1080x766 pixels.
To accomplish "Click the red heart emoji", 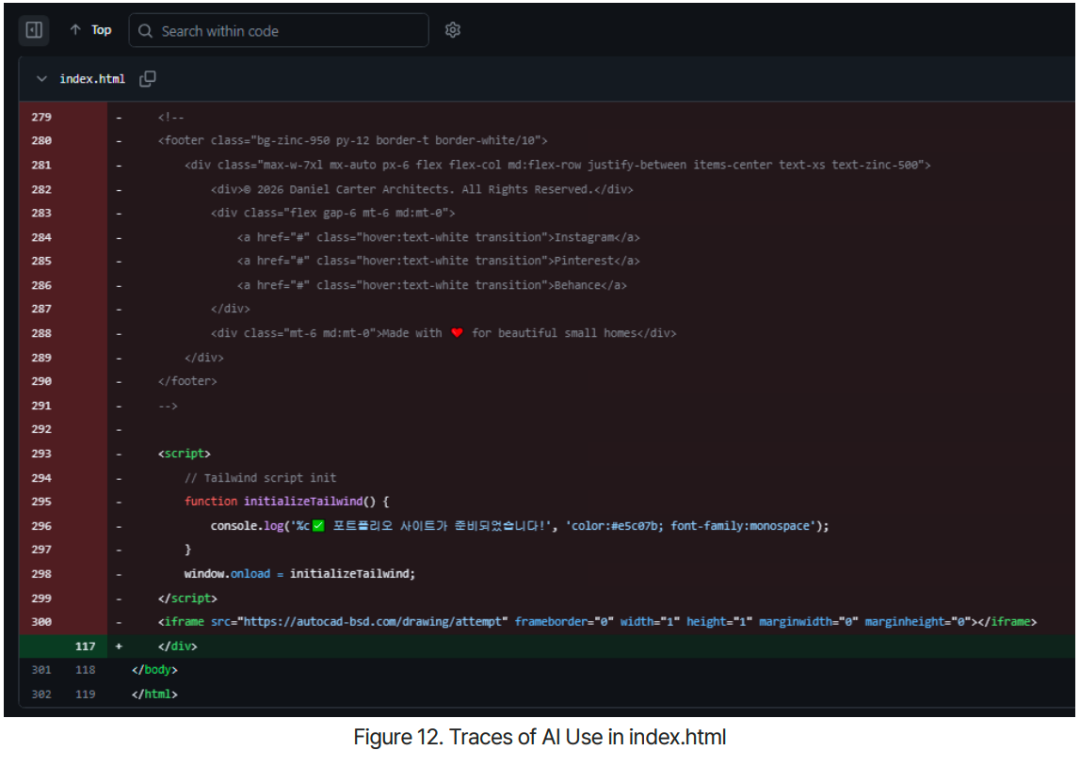I will tap(457, 333).
